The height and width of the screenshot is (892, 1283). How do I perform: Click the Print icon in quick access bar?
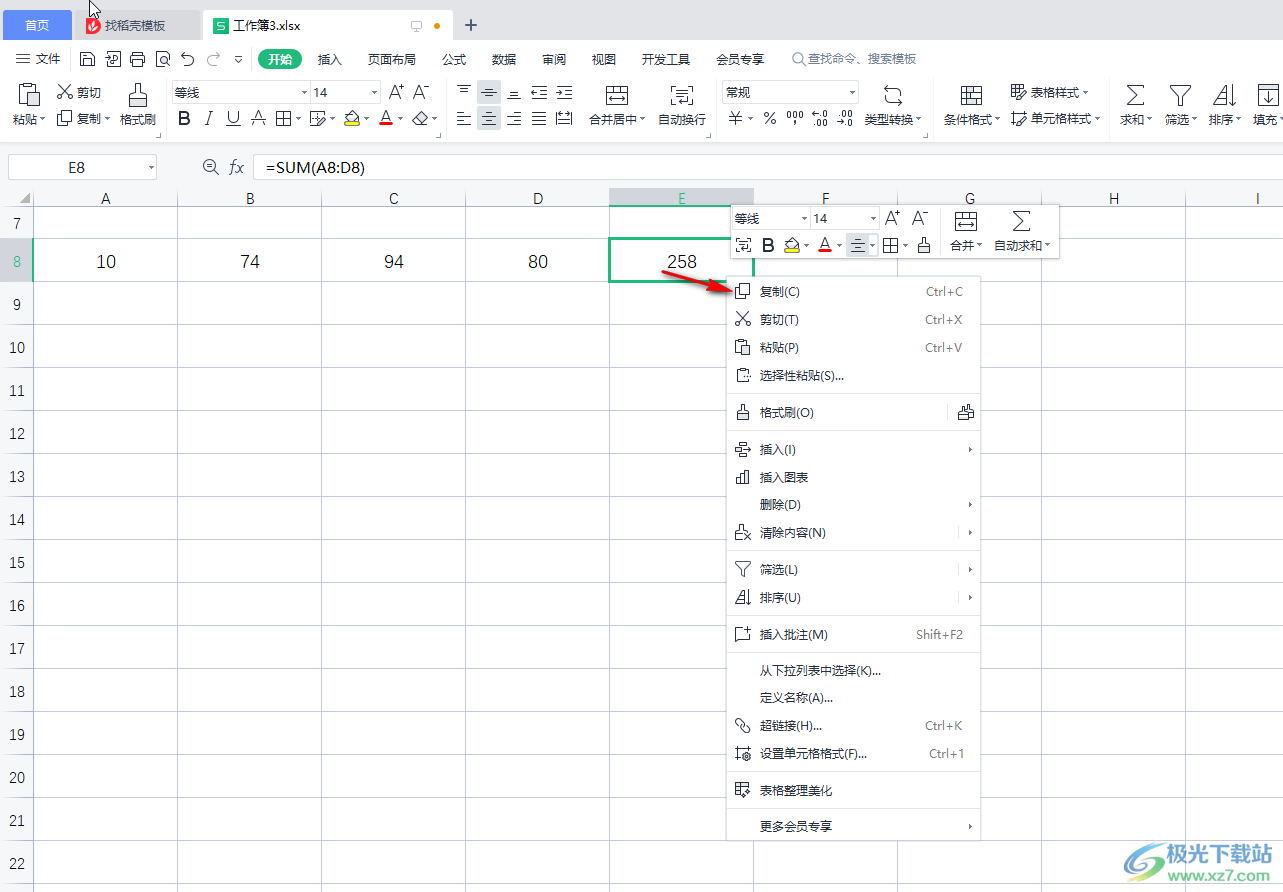137,59
